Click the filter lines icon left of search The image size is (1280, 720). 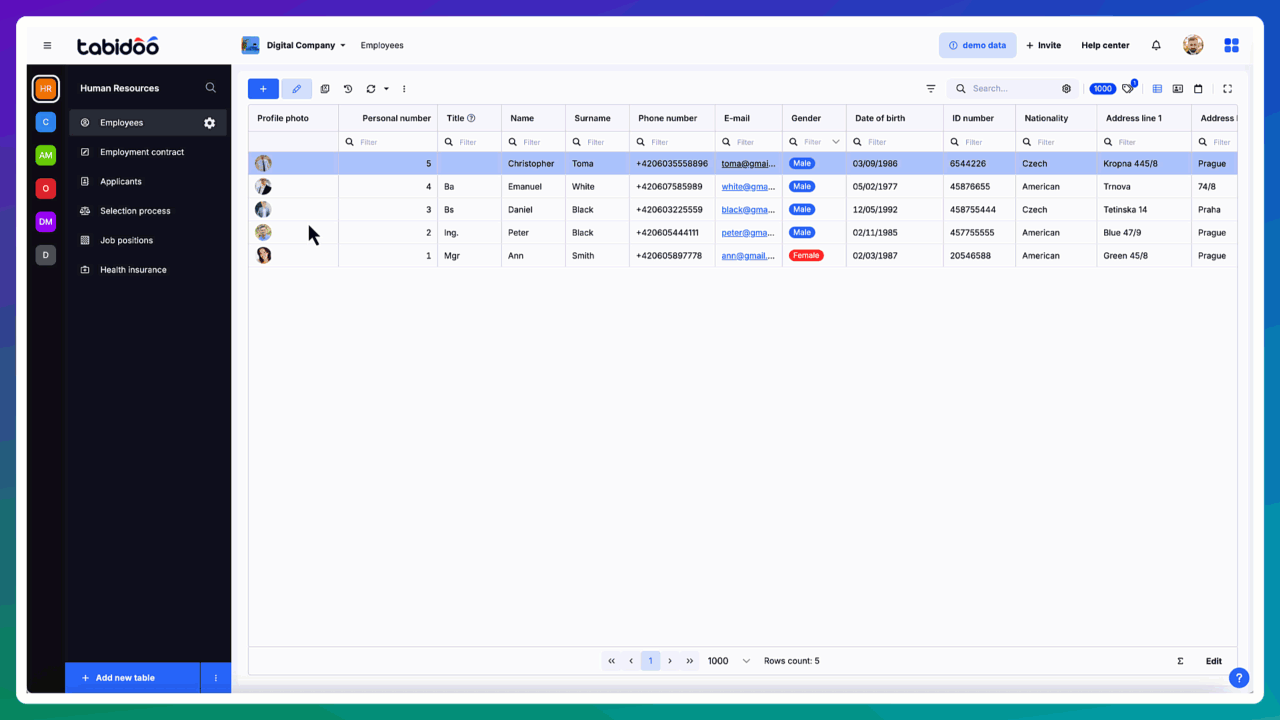click(931, 89)
